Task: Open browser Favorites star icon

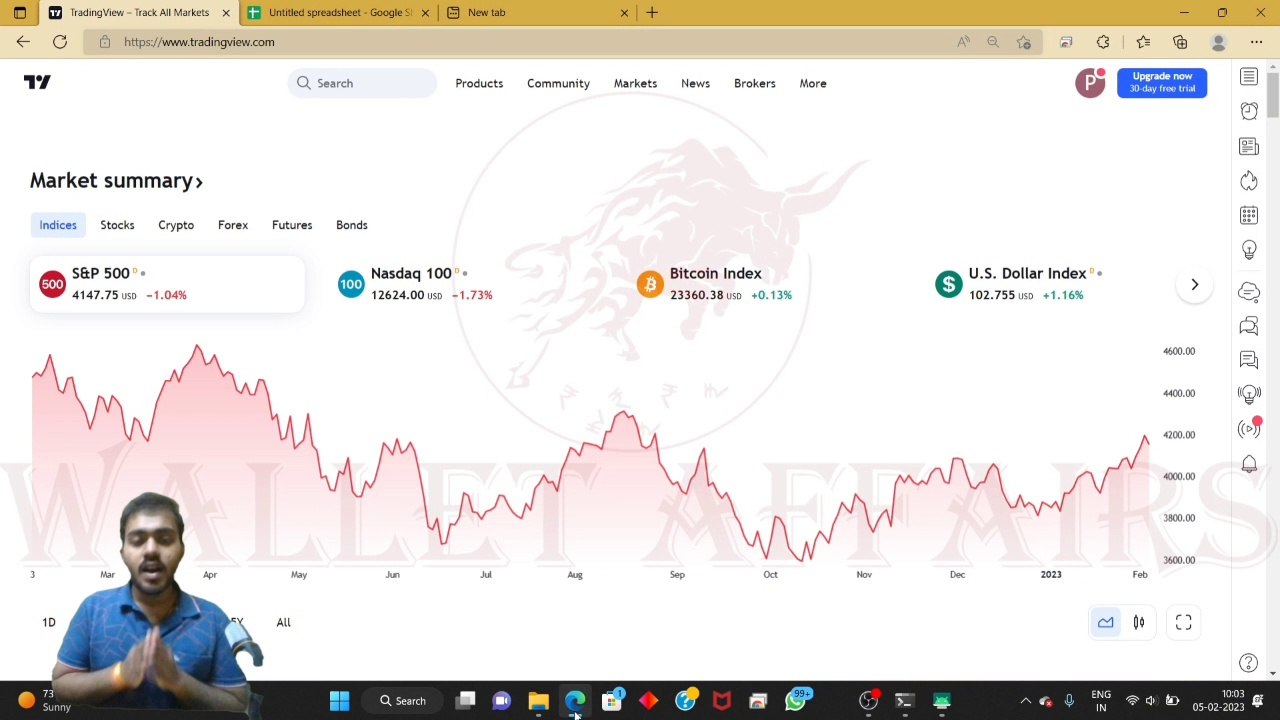Action: [1143, 42]
